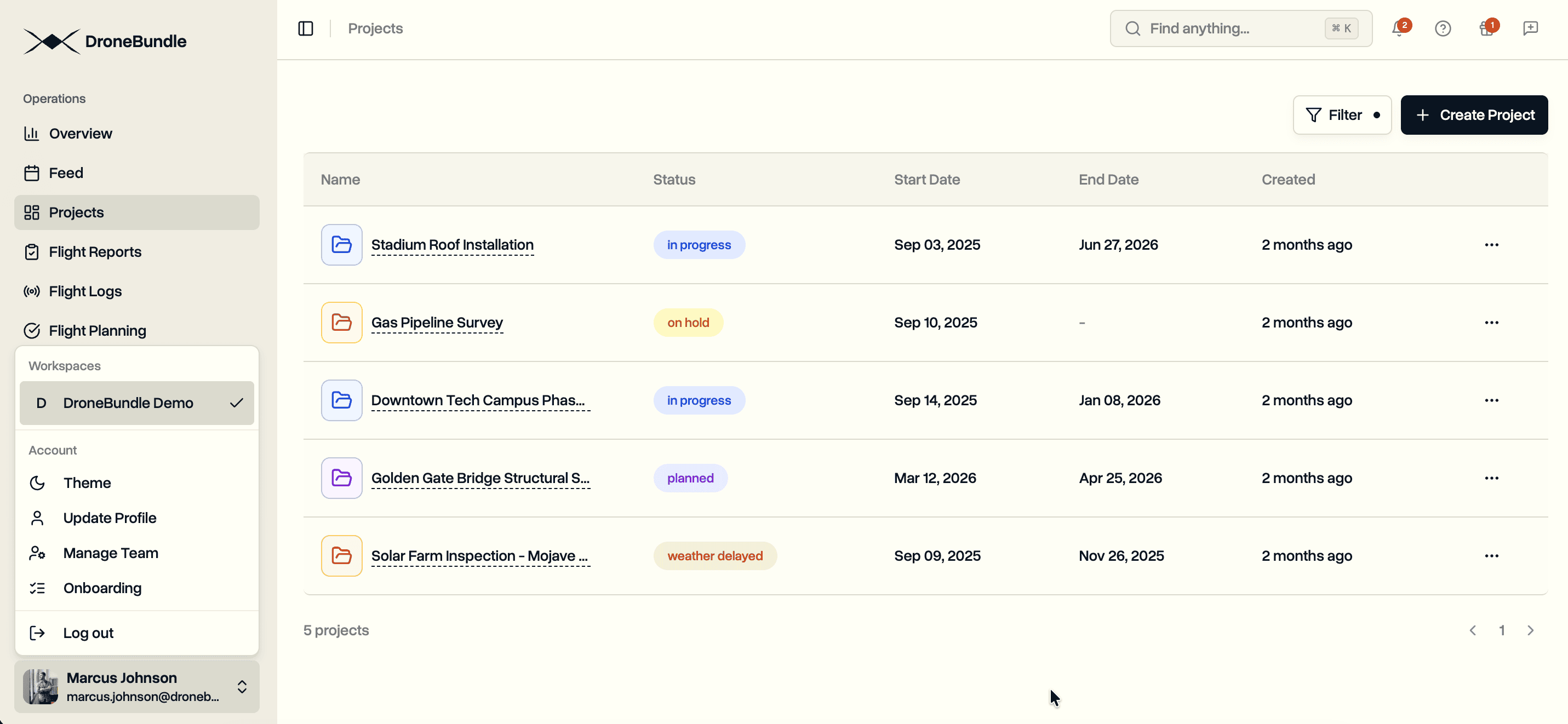Toggle dark theme via the Theme option
The height and width of the screenshot is (724, 1568).
[x=87, y=482]
